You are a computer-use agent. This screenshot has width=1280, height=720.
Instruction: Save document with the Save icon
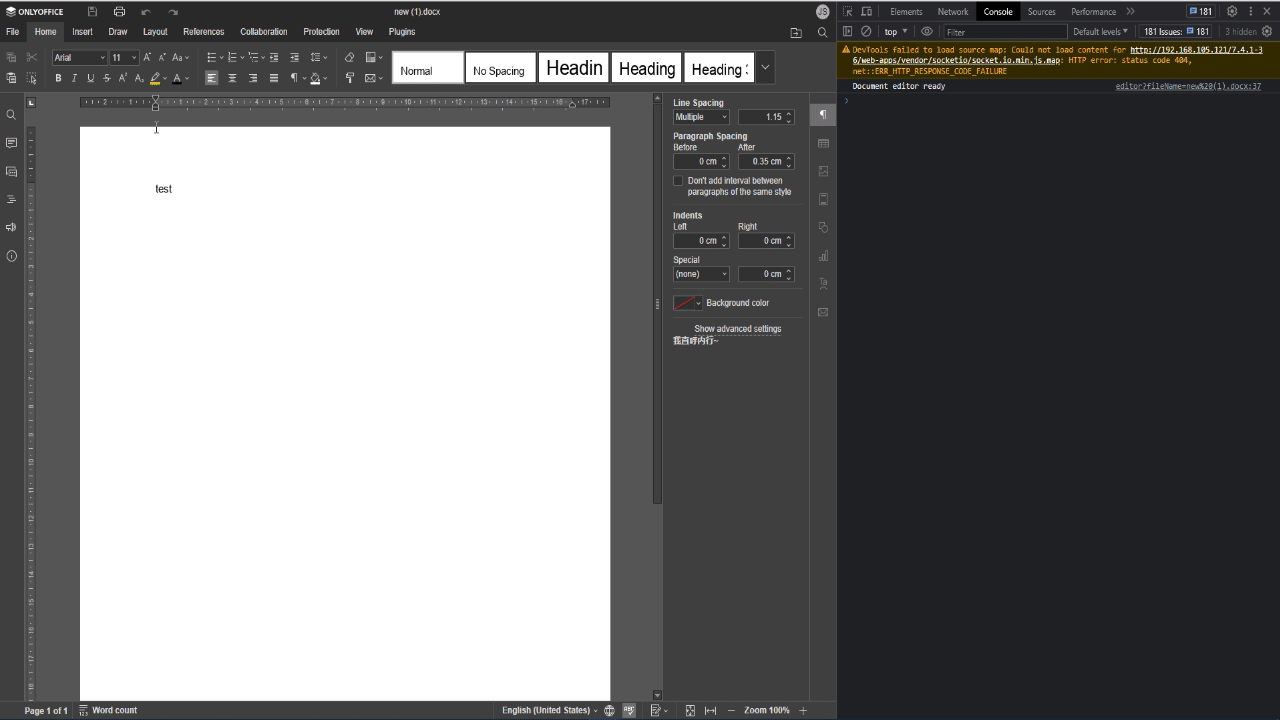tap(92, 12)
